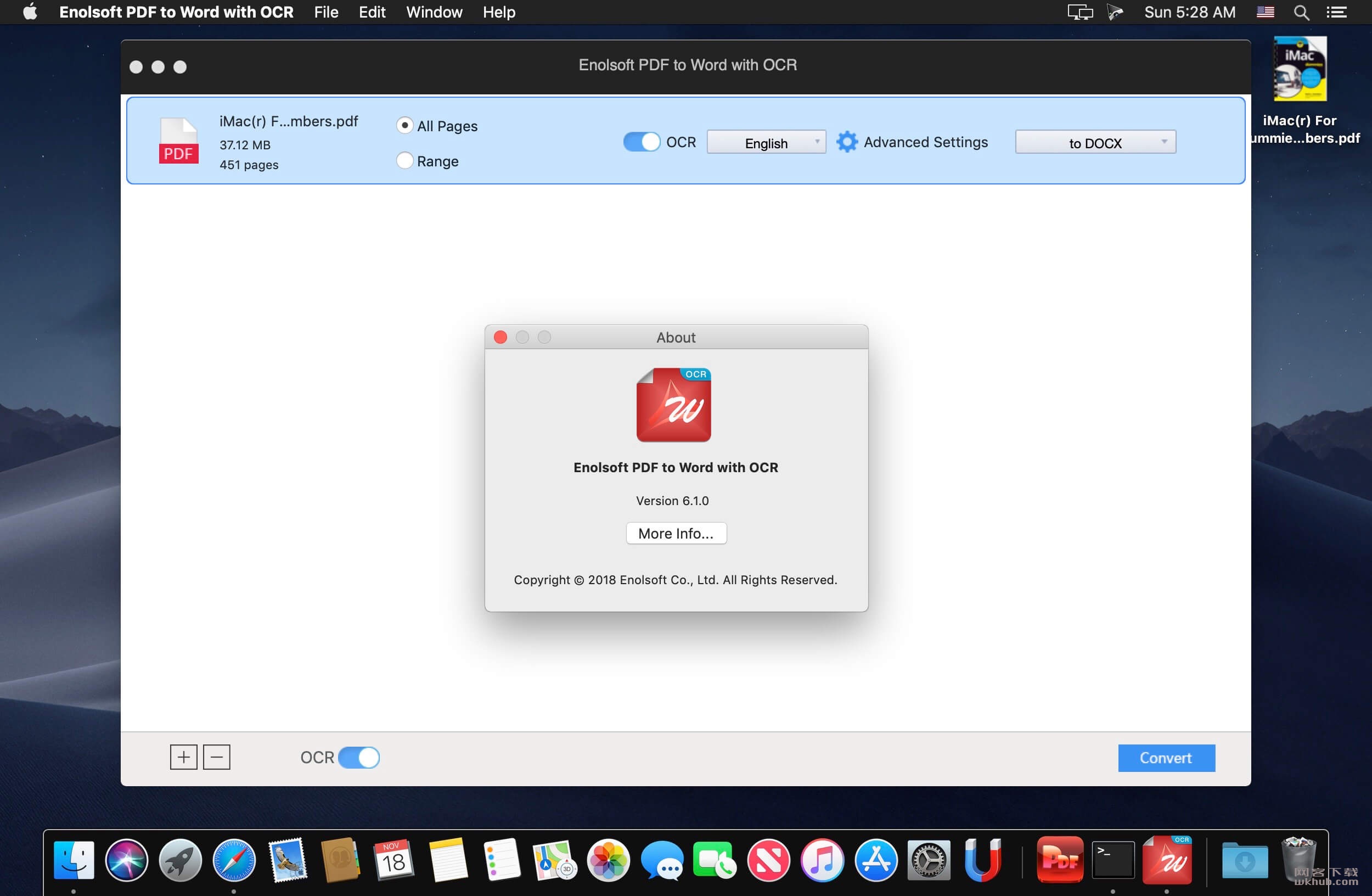The width and height of the screenshot is (1372, 896).
Task: Open Trash in the dock
Action: click(1298, 859)
